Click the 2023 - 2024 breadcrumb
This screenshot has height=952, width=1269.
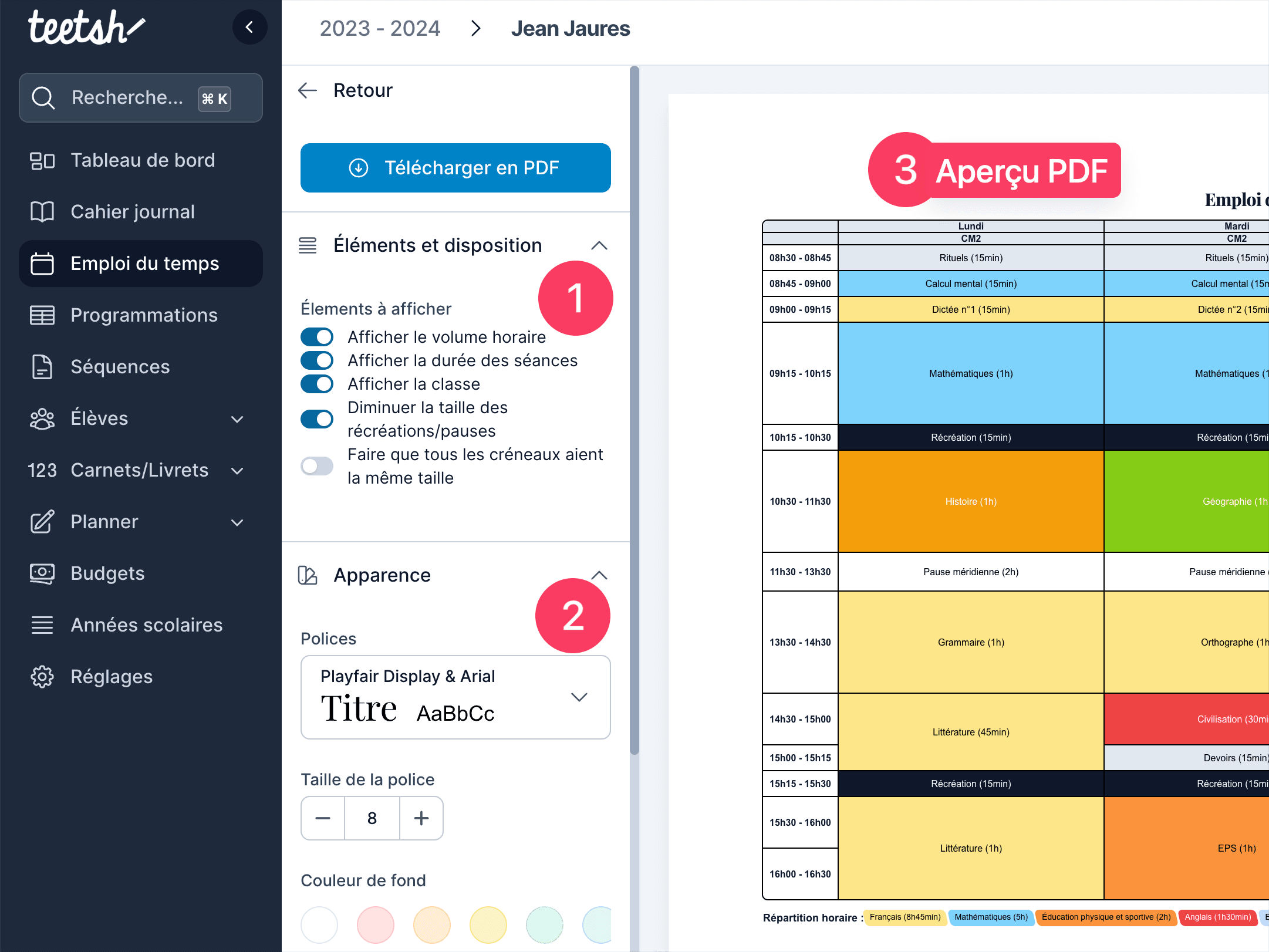pyautogui.click(x=380, y=28)
